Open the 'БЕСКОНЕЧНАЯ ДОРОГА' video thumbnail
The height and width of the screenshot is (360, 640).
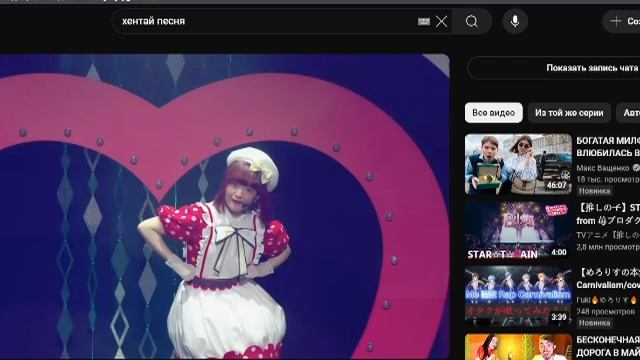518,347
